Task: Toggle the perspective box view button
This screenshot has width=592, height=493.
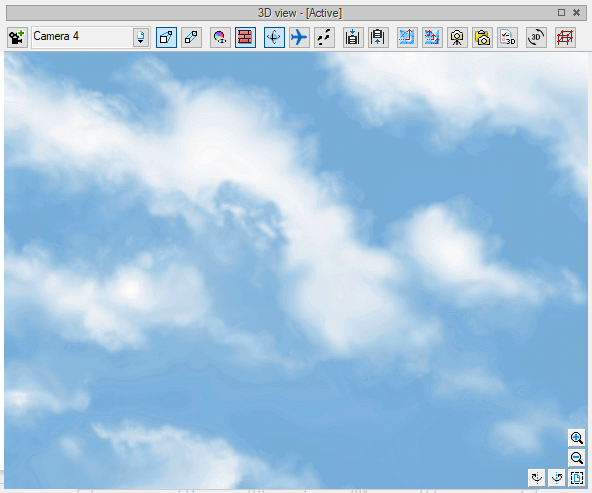Action: pyautogui.click(x=166, y=37)
